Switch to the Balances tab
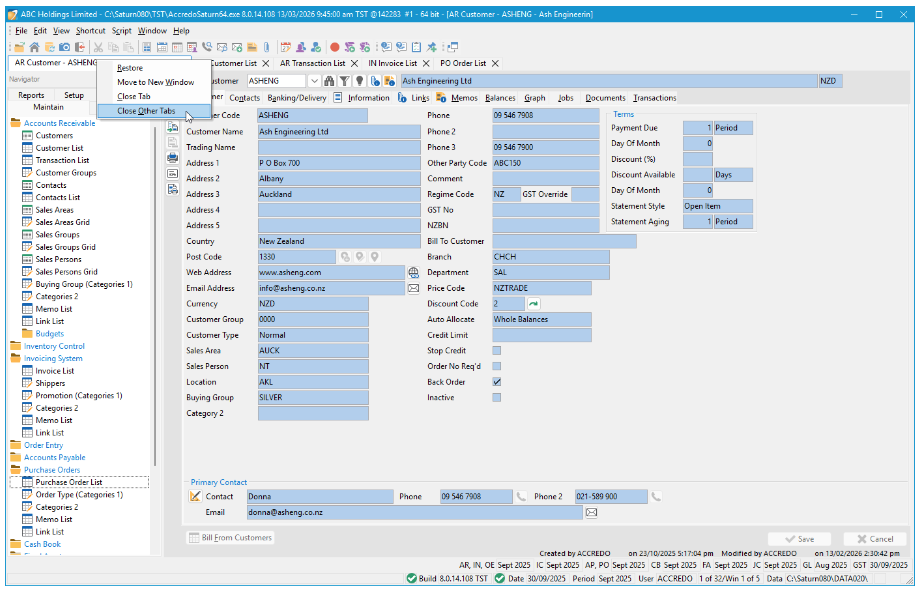The image size is (921, 592). [500, 98]
